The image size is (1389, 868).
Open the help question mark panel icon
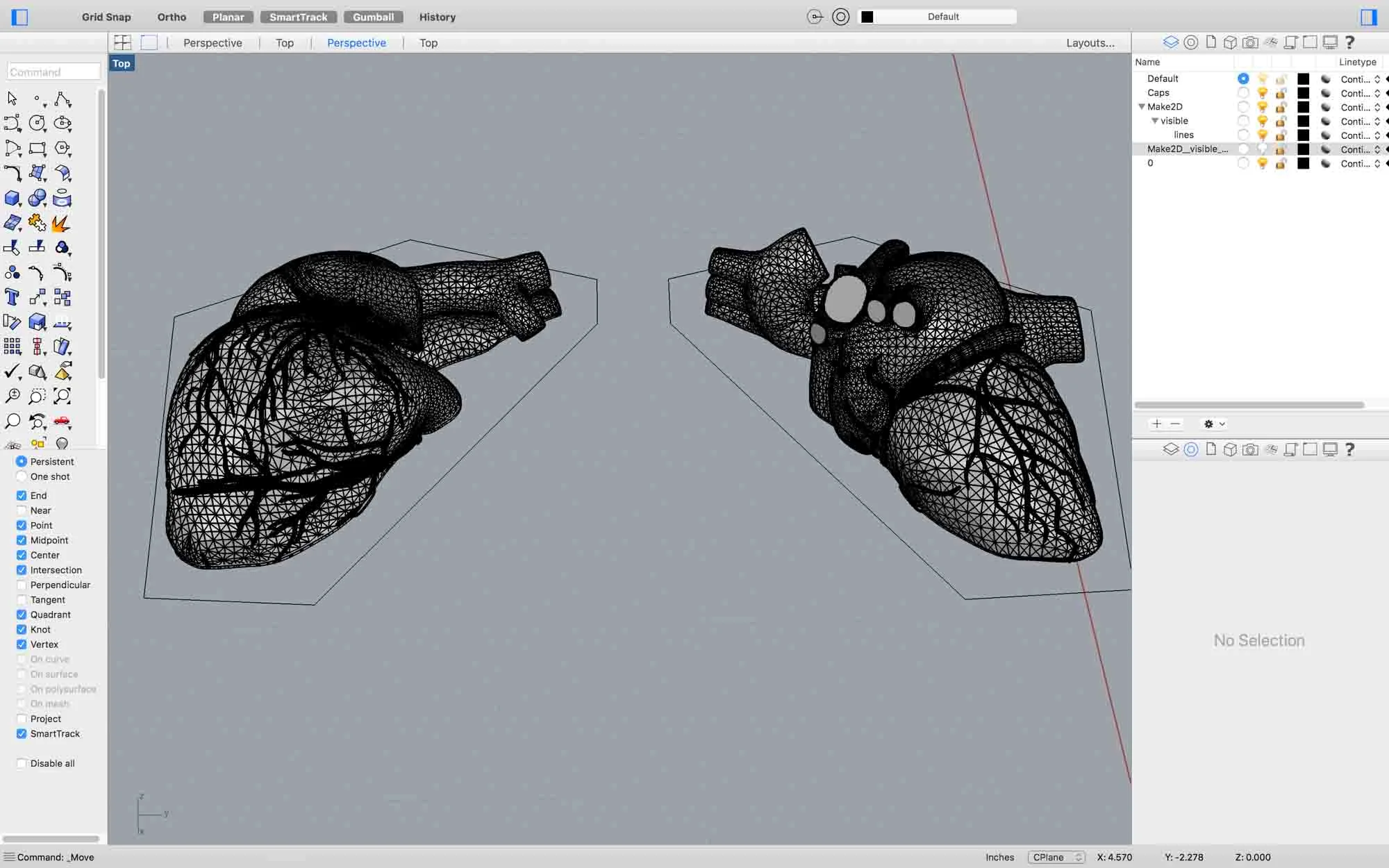pyautogui.click(x=1349, y=42)
